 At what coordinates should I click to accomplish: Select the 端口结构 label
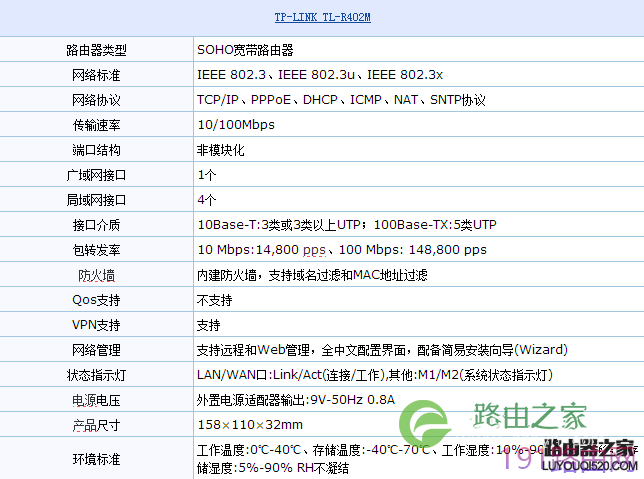[x=96, y=150]
